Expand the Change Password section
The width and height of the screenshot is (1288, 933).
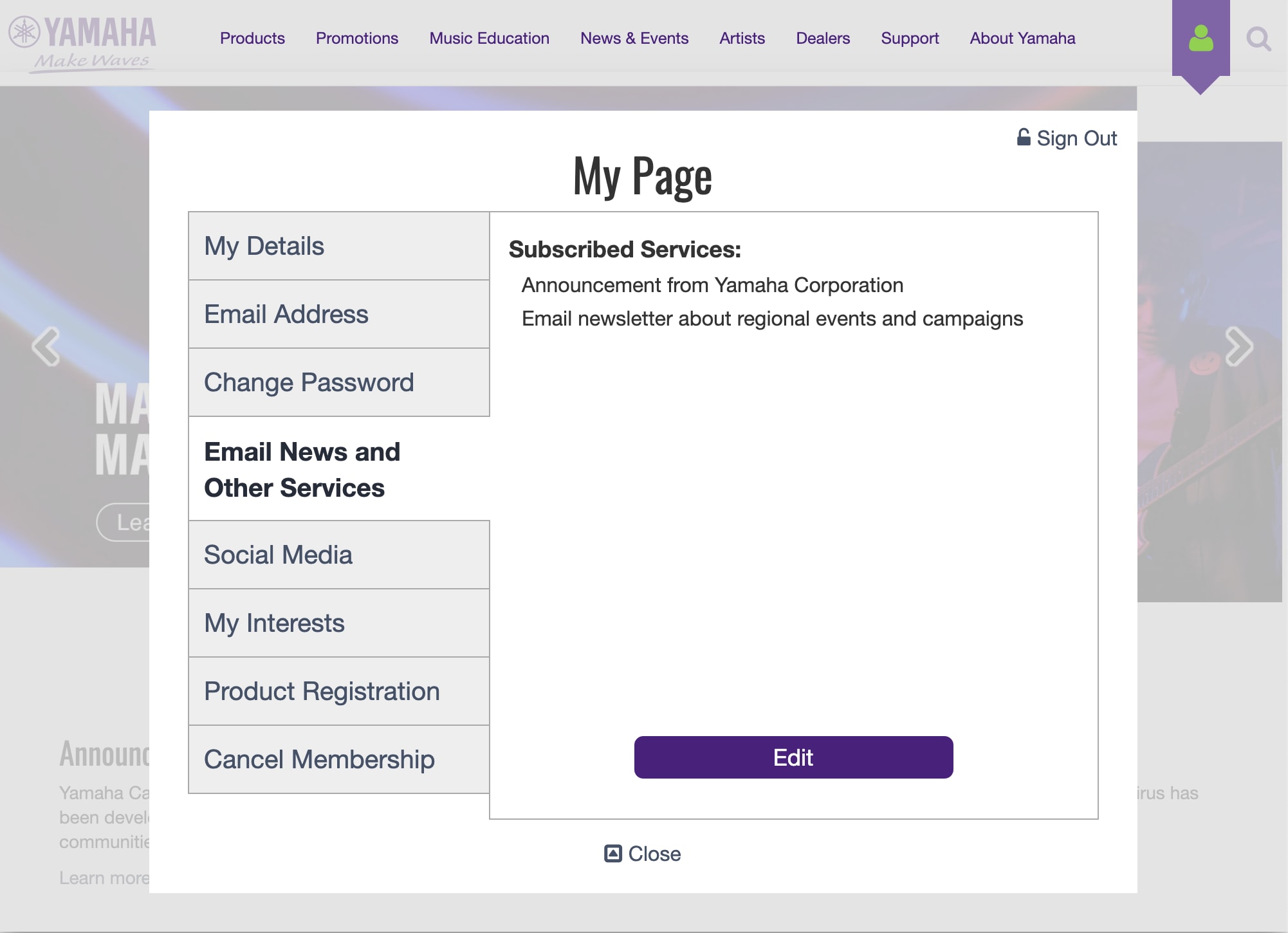(x=338, y=382)
